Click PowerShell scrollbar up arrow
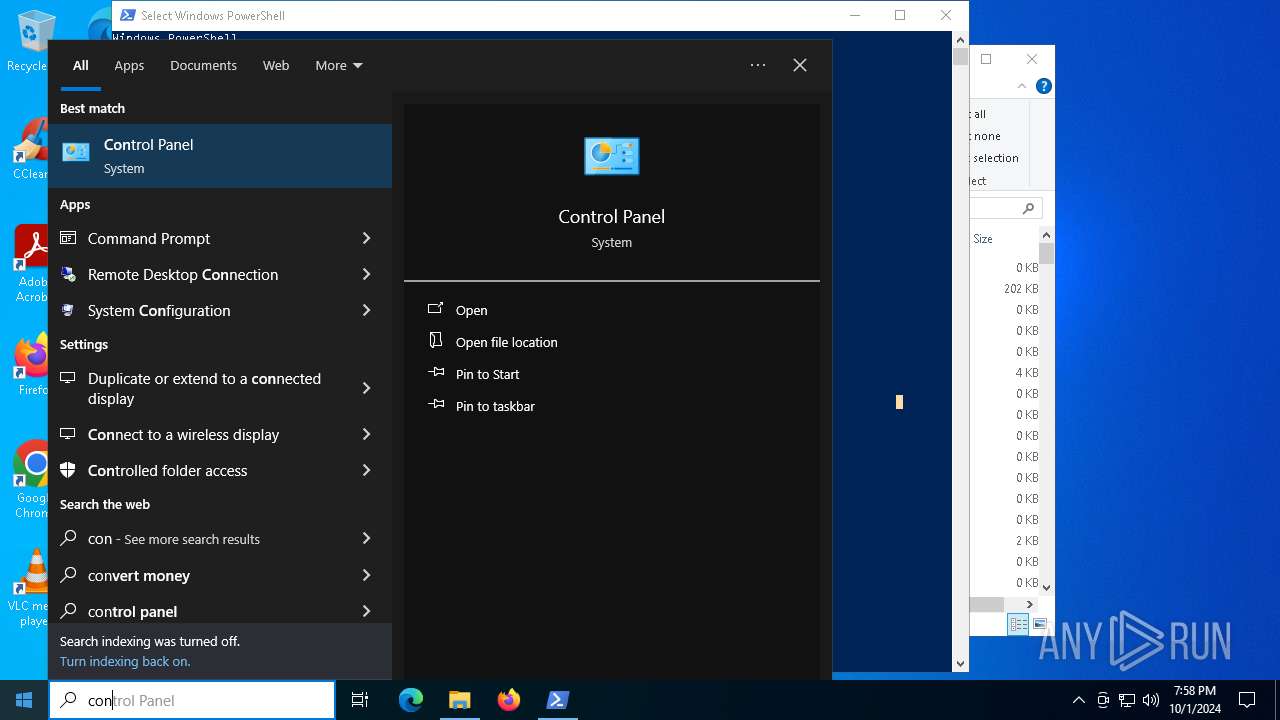Screen dimensions: 1280x720 coord(960,40)
